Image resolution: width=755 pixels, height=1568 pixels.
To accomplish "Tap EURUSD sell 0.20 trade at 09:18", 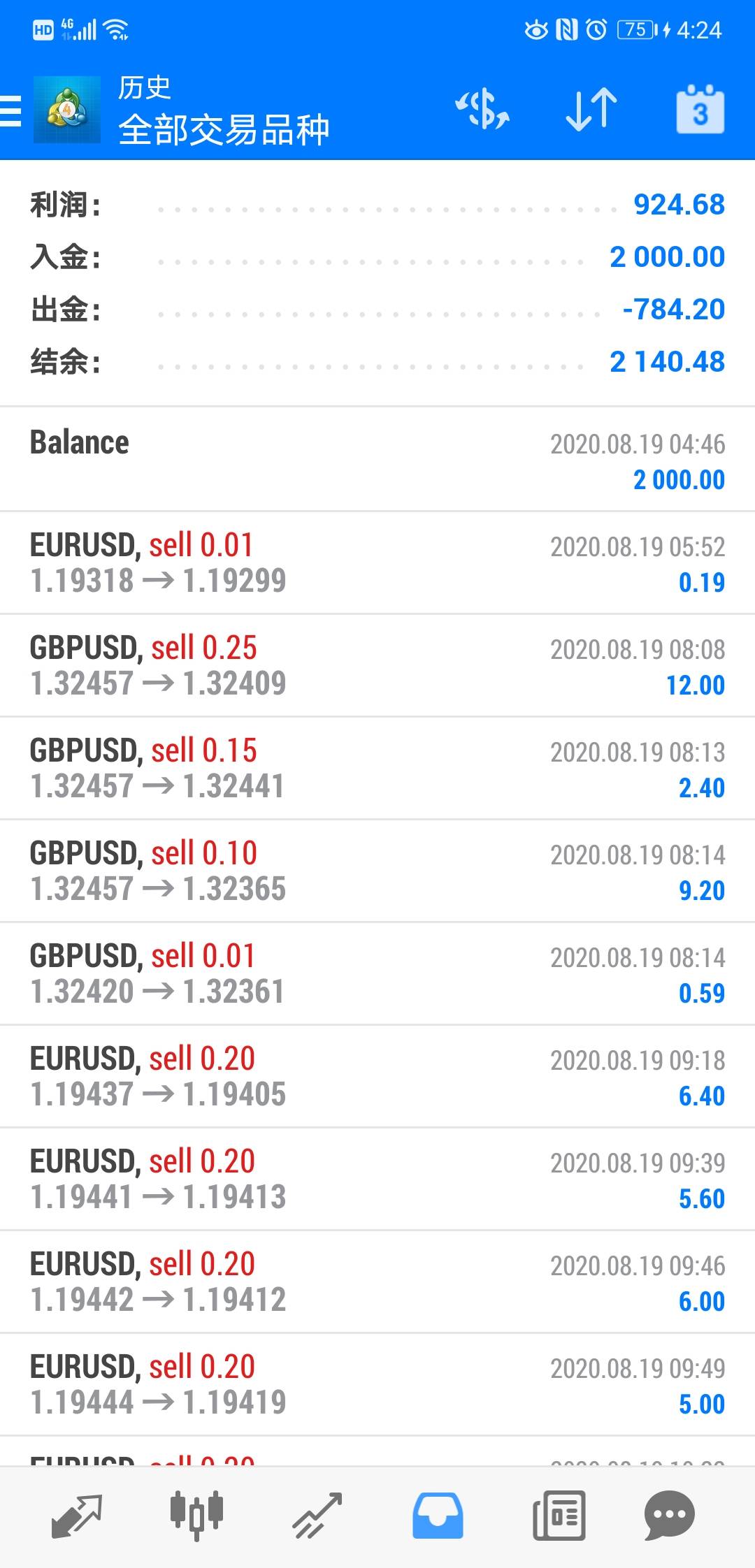I will click(377, 1076).
